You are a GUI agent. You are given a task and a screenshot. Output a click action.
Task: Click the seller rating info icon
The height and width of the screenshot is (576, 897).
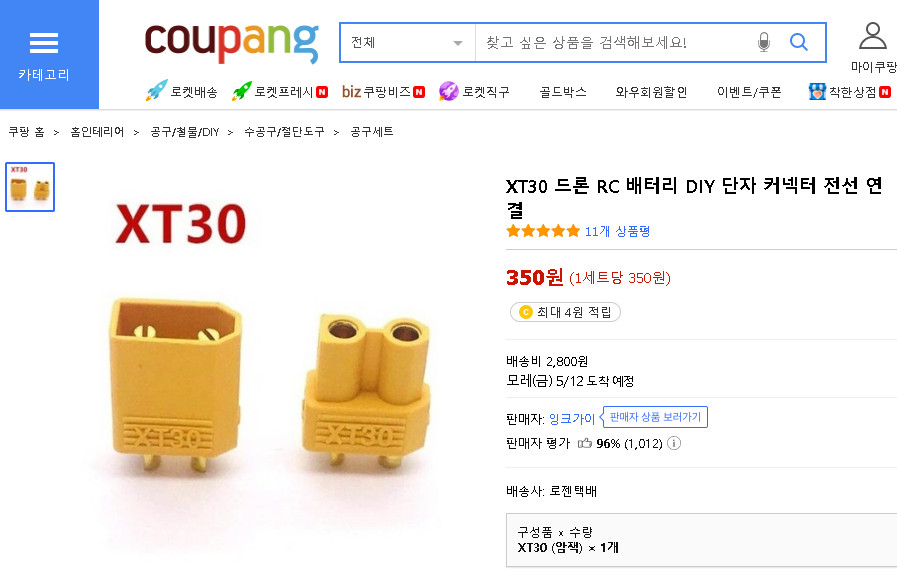pyautogui.click(x=674, y=443)
